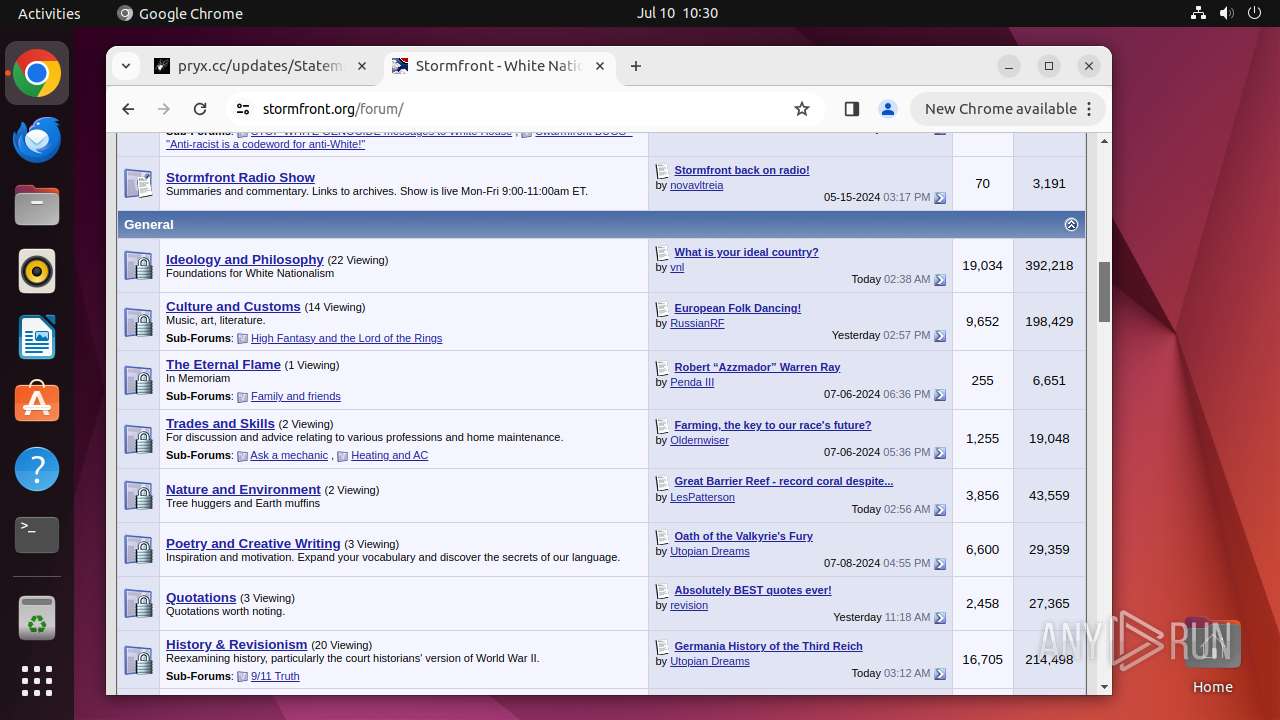Click the go-to-last-post arrow in Culture and Customs row
1280x720 pixels.
[x=940, y=336]
